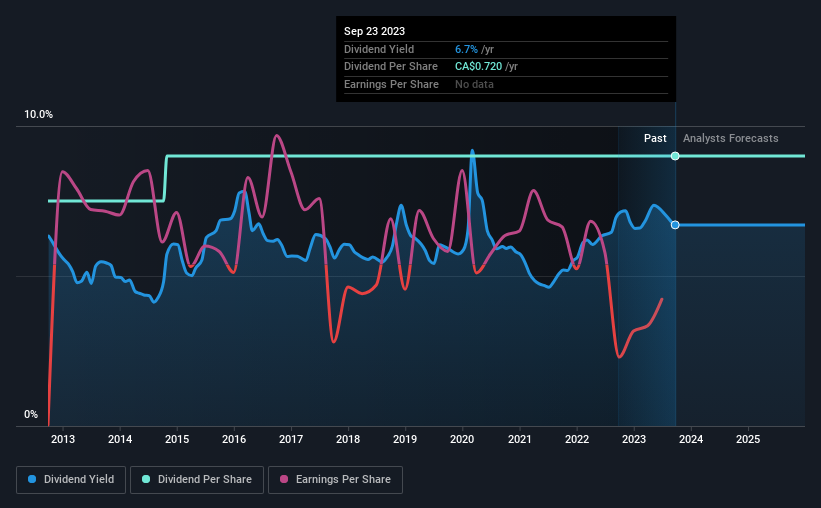
Task: Click the 2024 x-axis label
Action: (x=691, y=439)
